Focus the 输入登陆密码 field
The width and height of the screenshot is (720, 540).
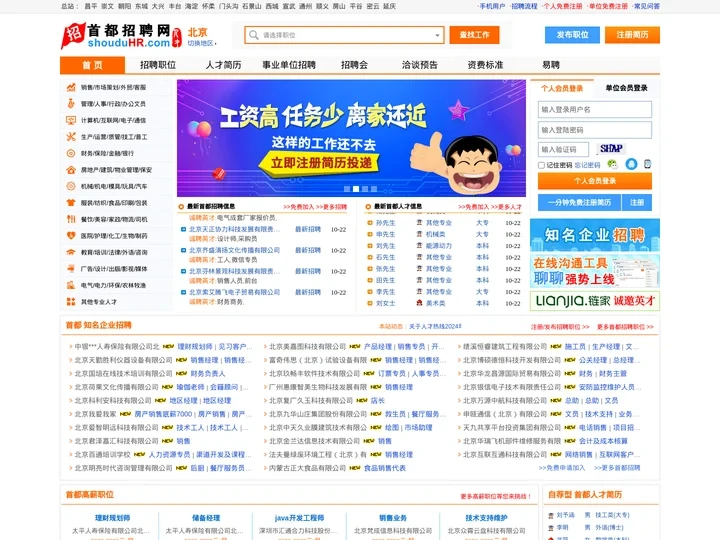(595, 130)
